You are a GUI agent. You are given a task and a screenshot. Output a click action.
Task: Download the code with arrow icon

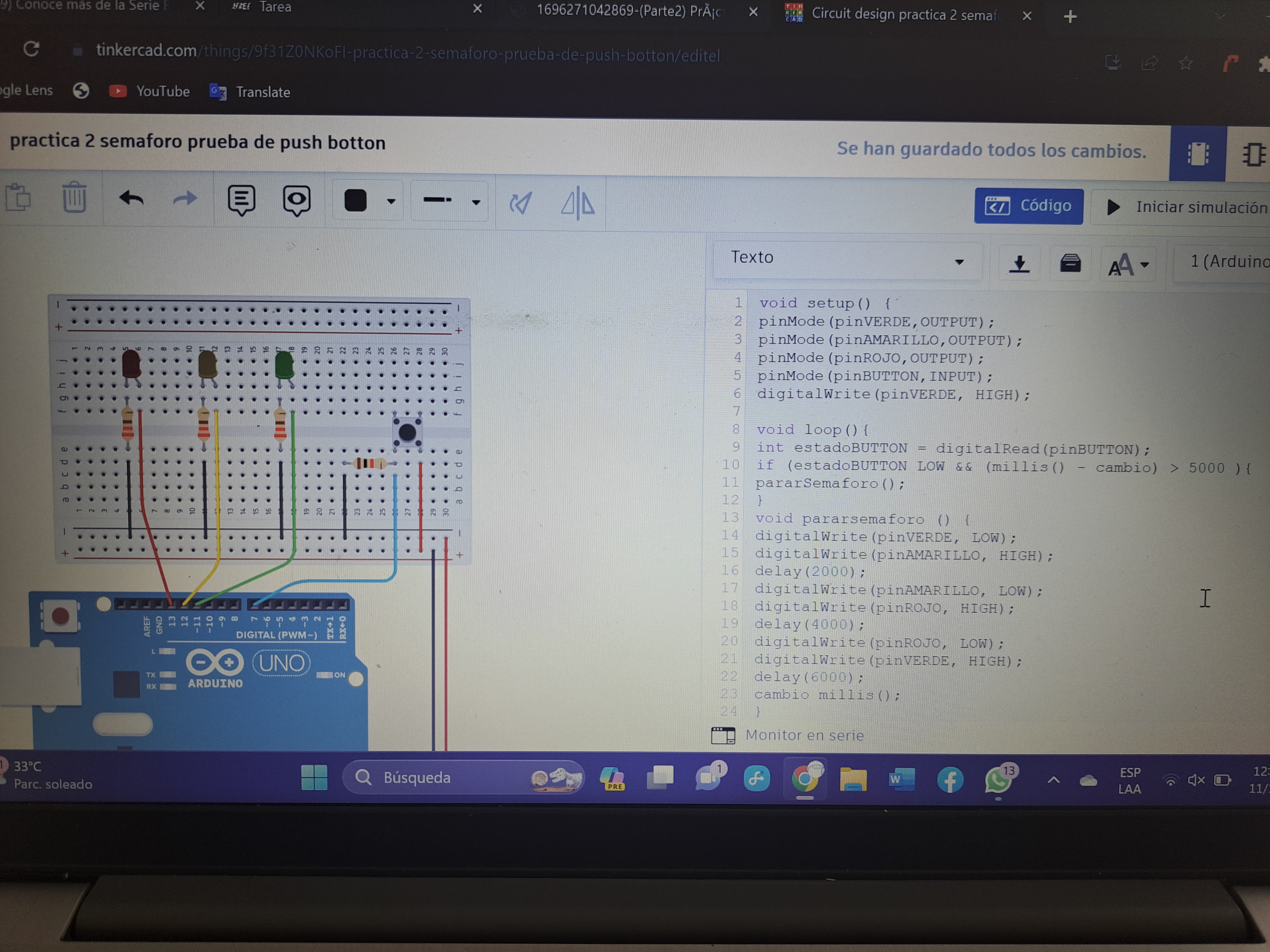(1019, 264)
